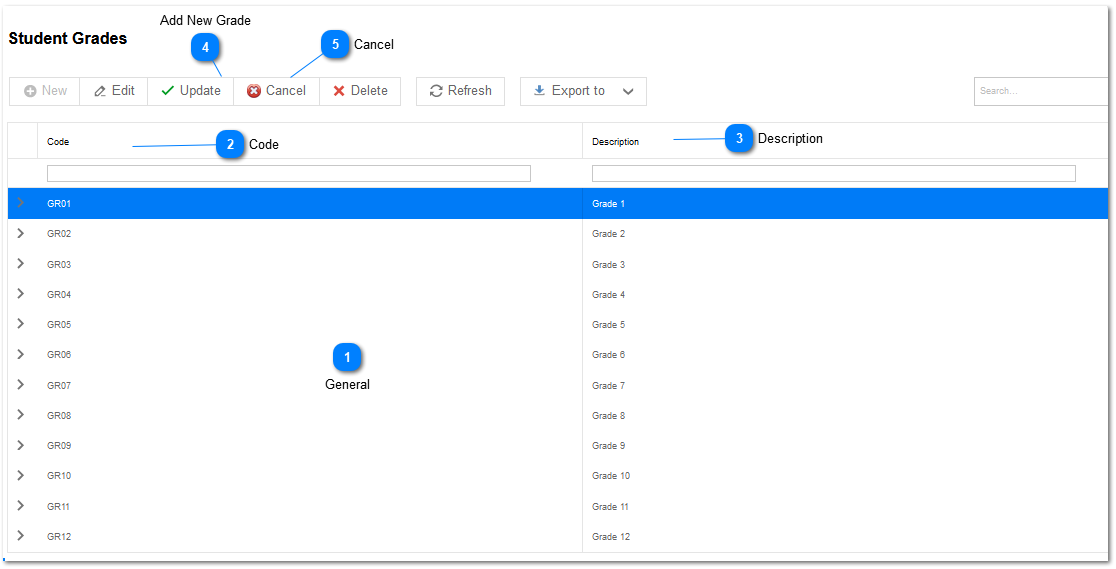
Task: Sort by the Code column header
Action: 58,142
